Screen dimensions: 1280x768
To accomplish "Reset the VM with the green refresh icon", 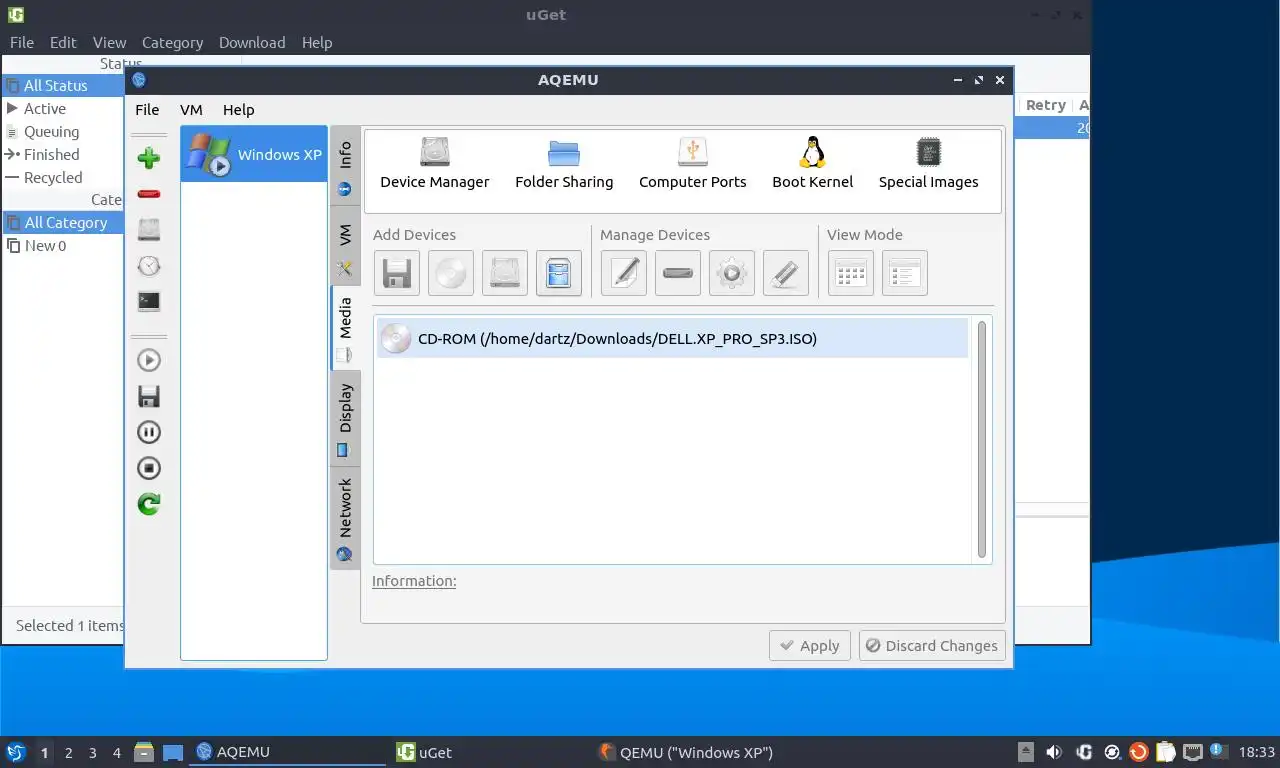I will tap(149, 504).
